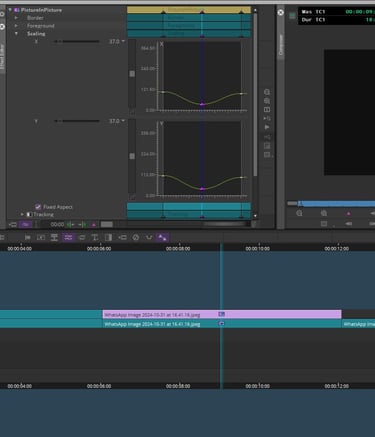Click the Mas TC1 timecode display
375x437 pixels.
coord(337,12)
